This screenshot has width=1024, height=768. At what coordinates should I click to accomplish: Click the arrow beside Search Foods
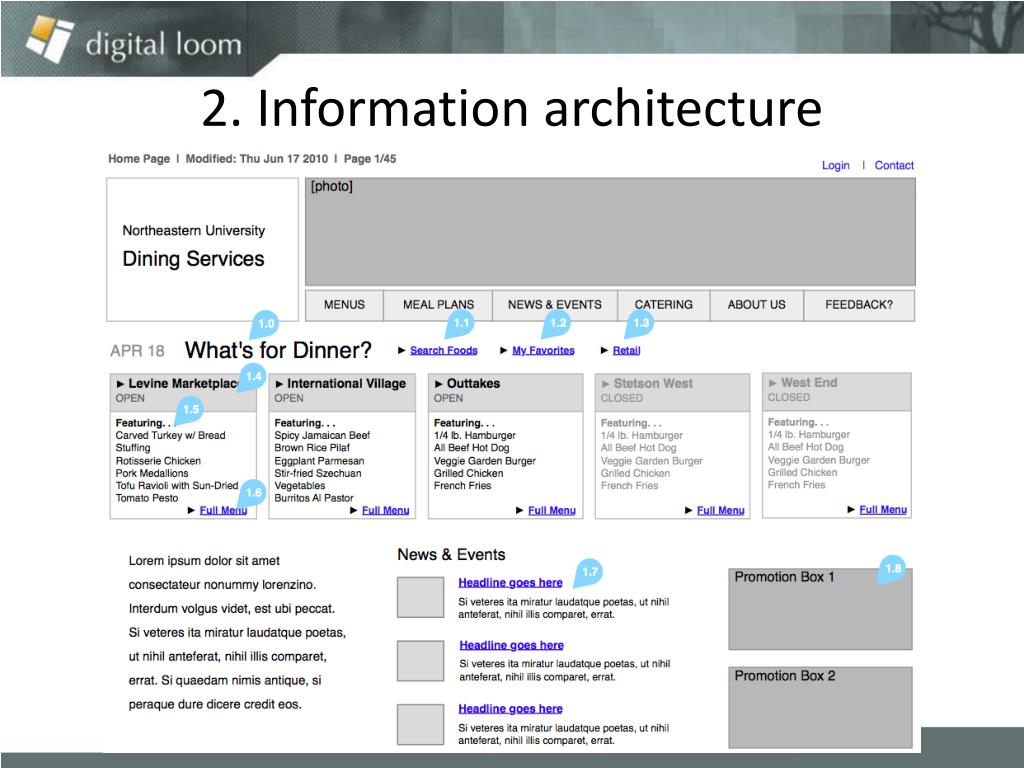402,351
